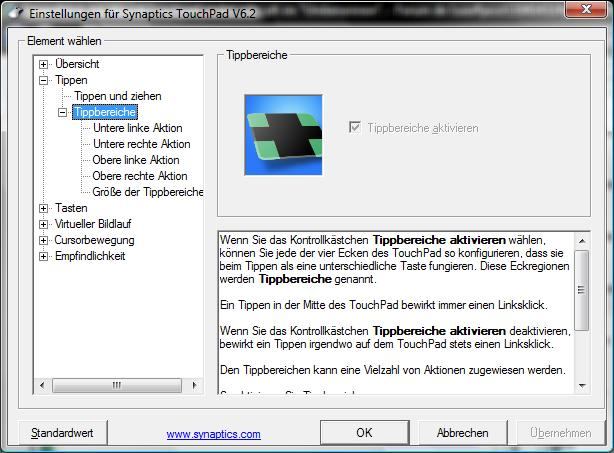Close the Synaptics TouchPad settings window

pyautogui.click(x=585, y=9)
